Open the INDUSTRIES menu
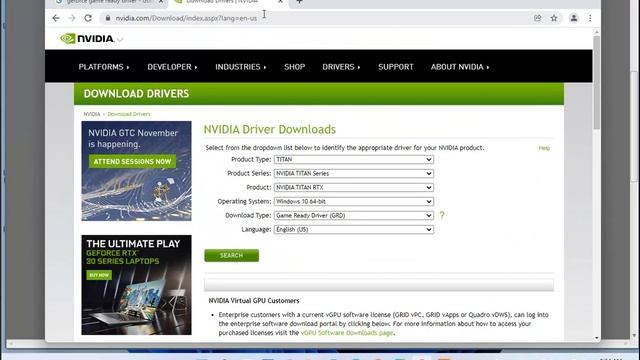 pos(240,67)
